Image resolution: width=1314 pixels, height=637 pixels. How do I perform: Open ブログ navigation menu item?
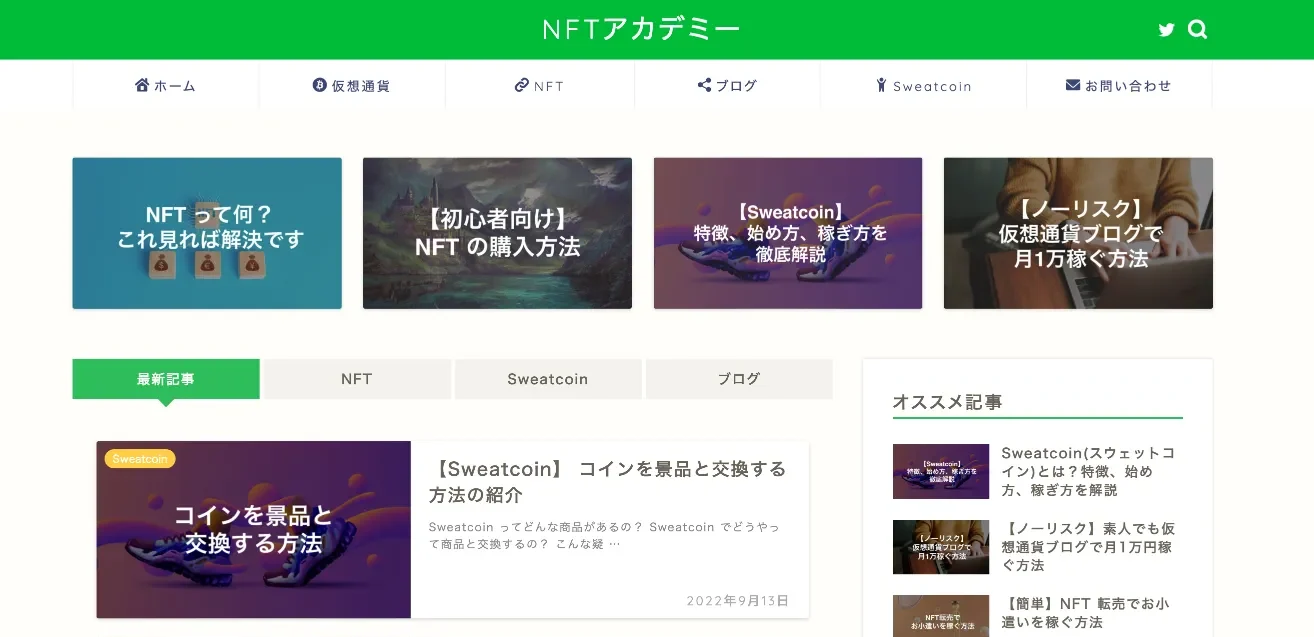727,86
